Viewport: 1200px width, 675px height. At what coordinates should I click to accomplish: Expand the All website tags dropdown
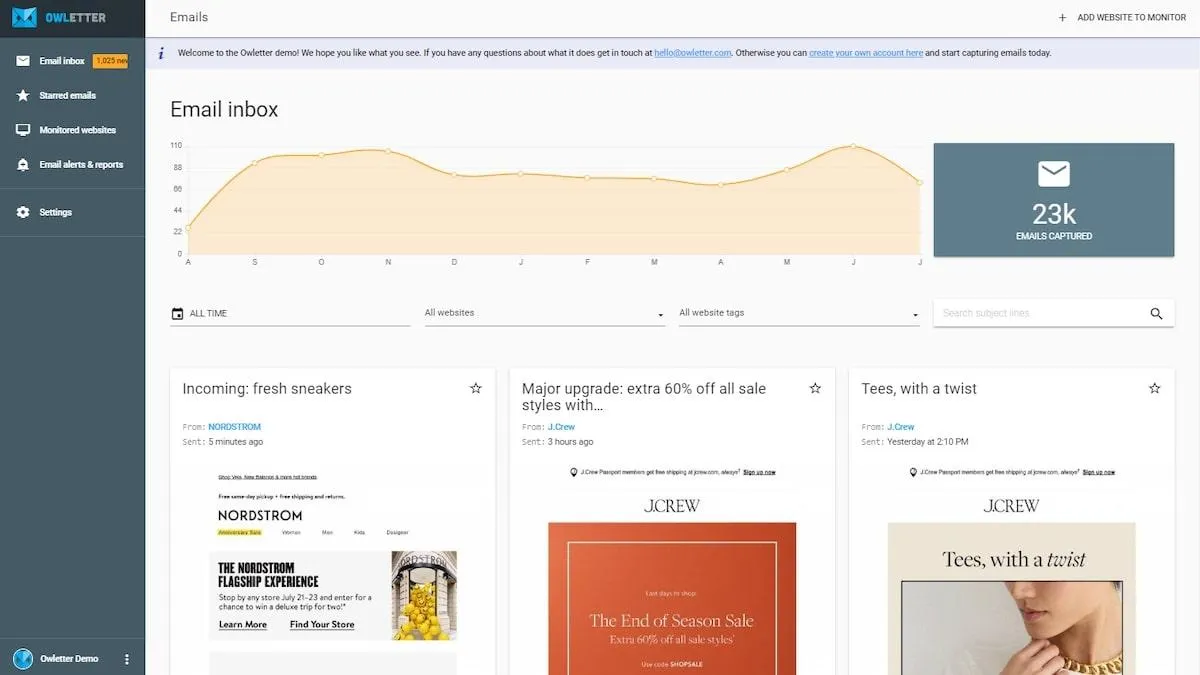pyautogui.click(x=799, y=313)
